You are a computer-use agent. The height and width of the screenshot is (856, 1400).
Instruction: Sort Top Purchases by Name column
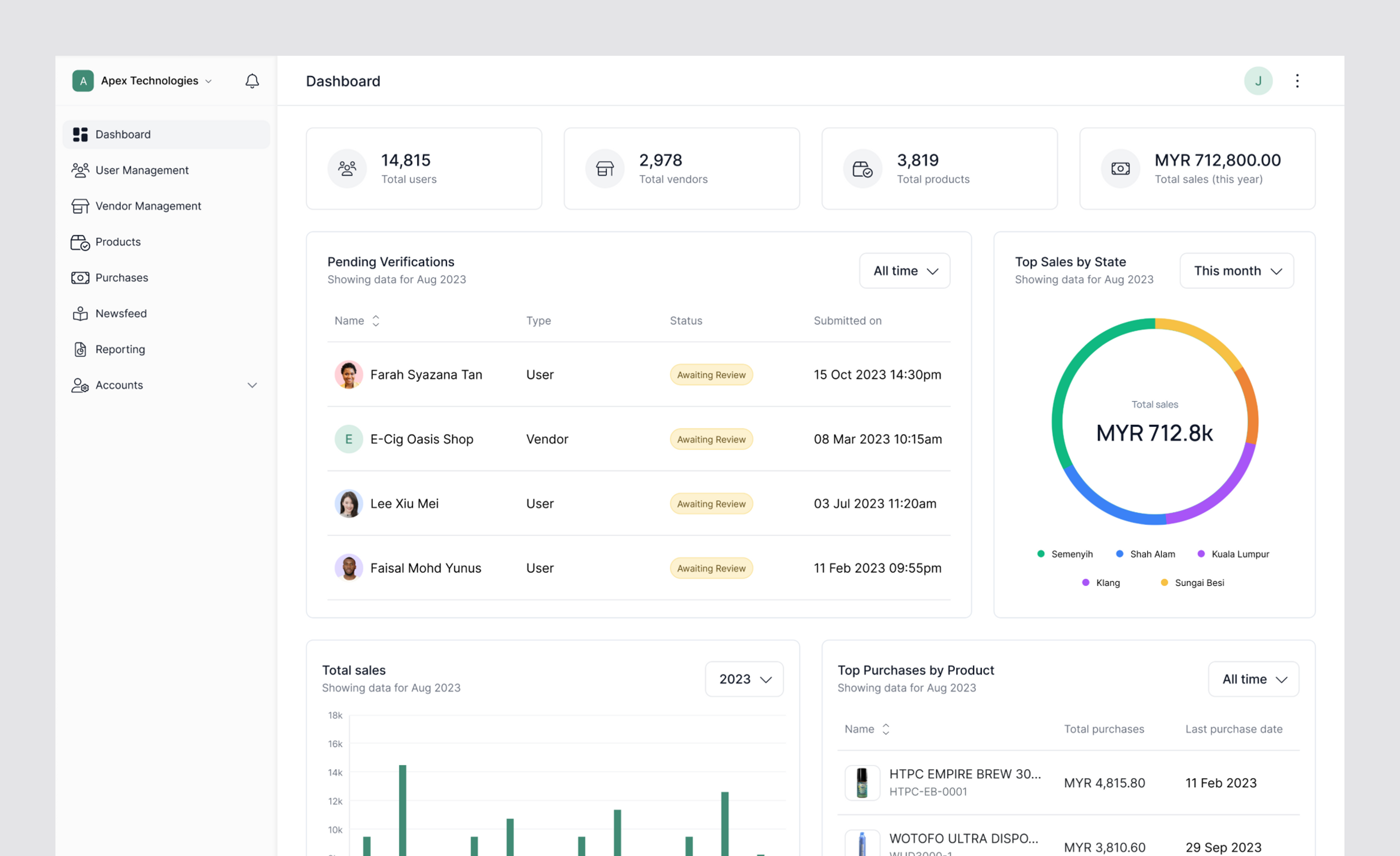click(x=885, y=729)
